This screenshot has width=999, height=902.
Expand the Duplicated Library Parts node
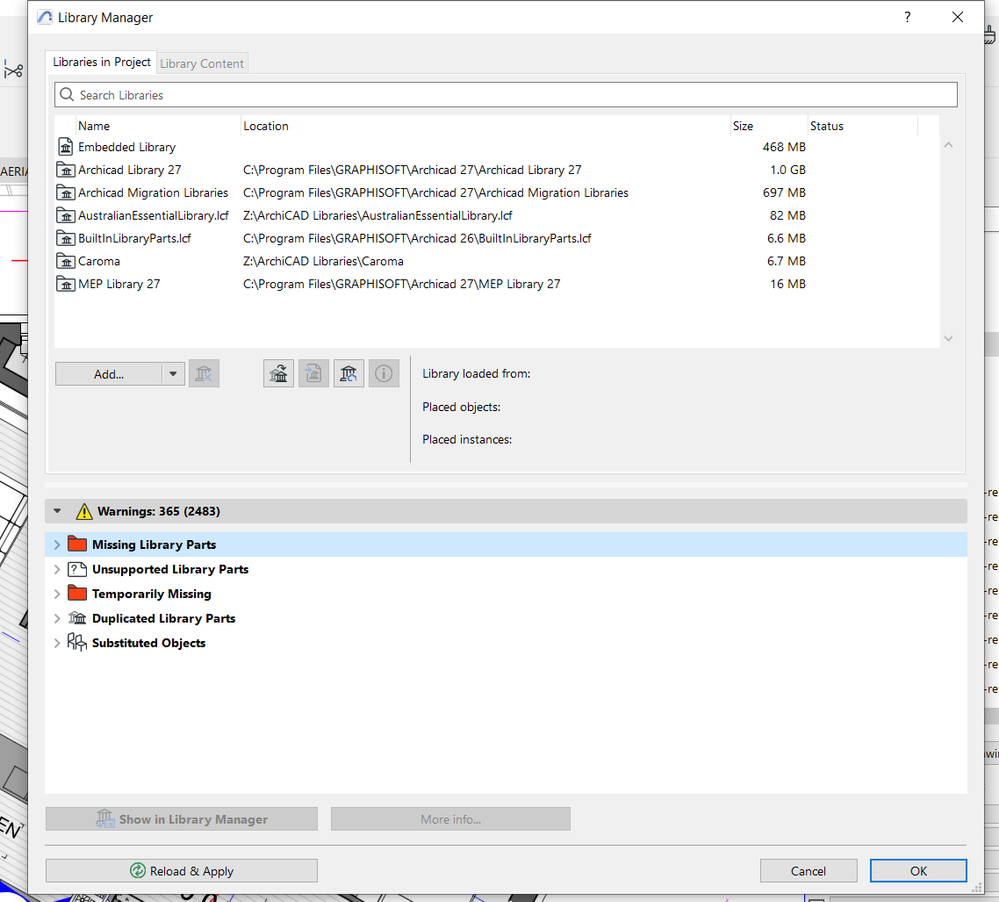pyautogui.click(x=57, y=619)
